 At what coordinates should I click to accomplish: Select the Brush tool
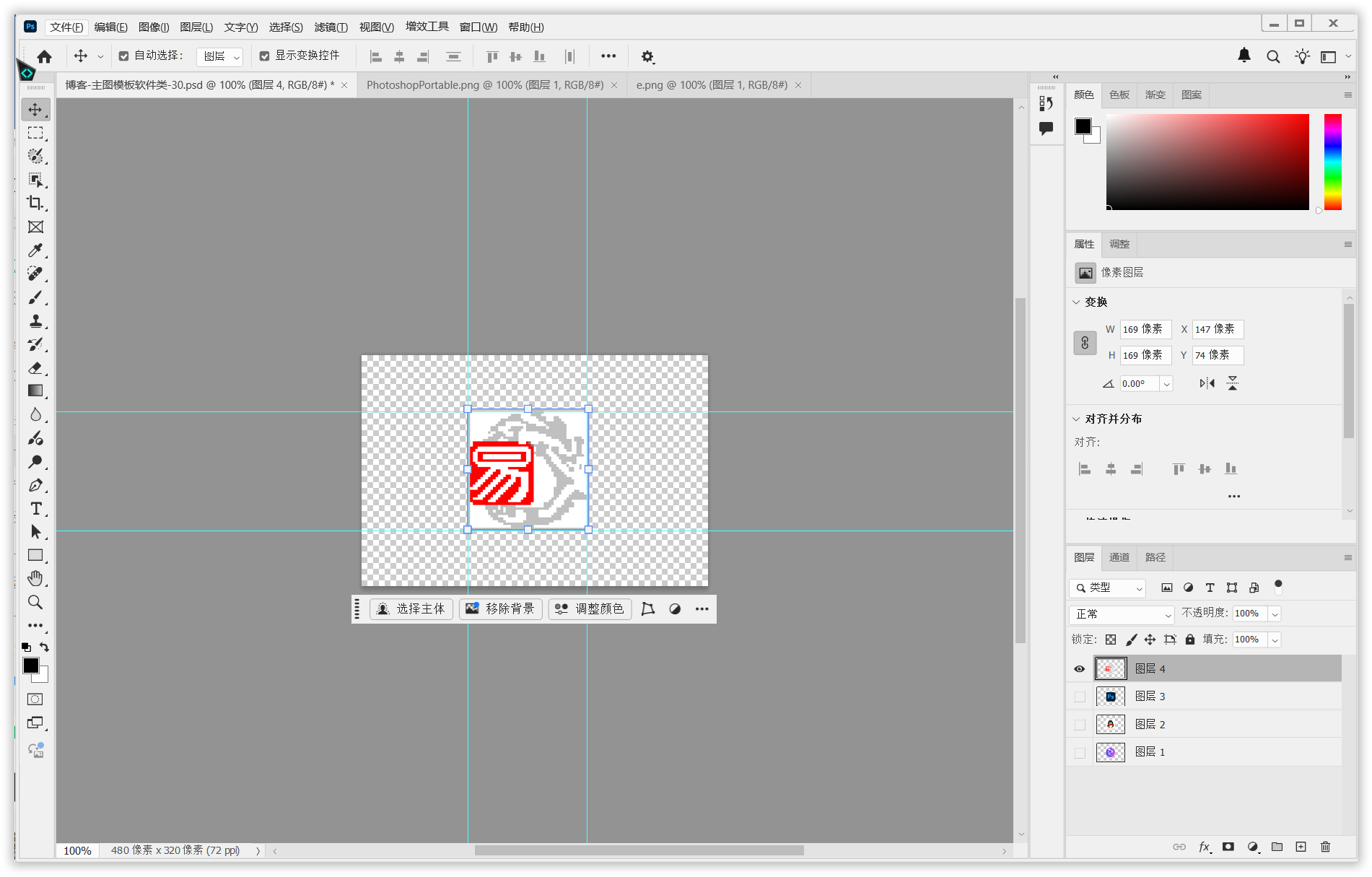tap(35, 297)
